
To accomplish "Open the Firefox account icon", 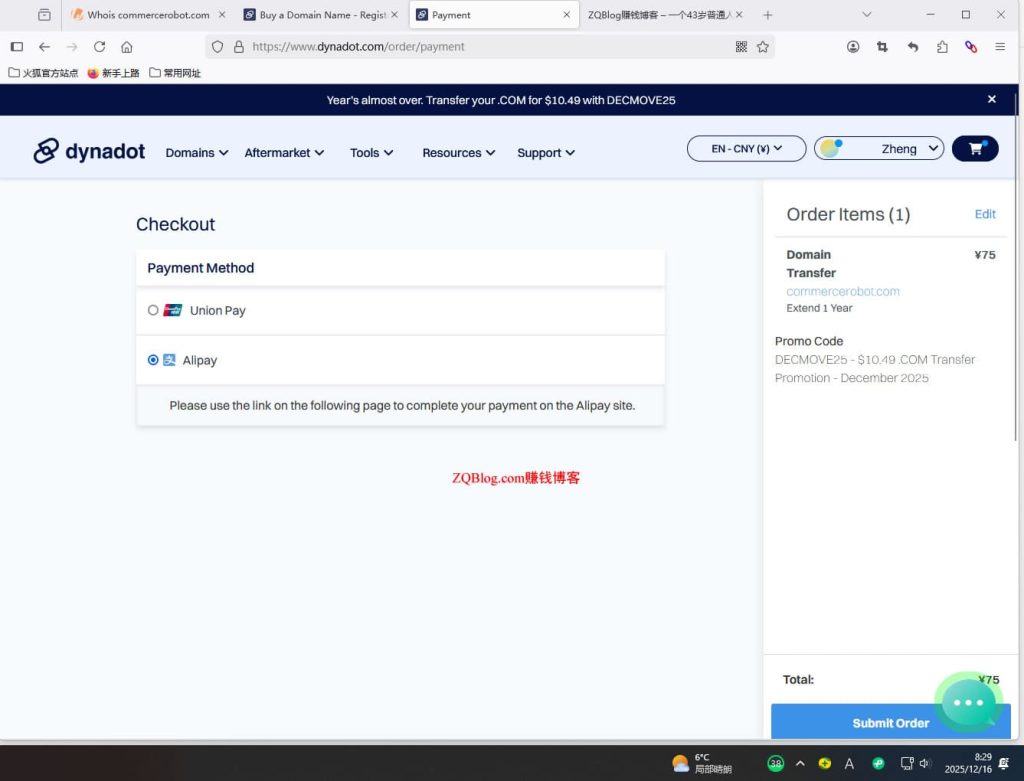I will coord(853,46).
